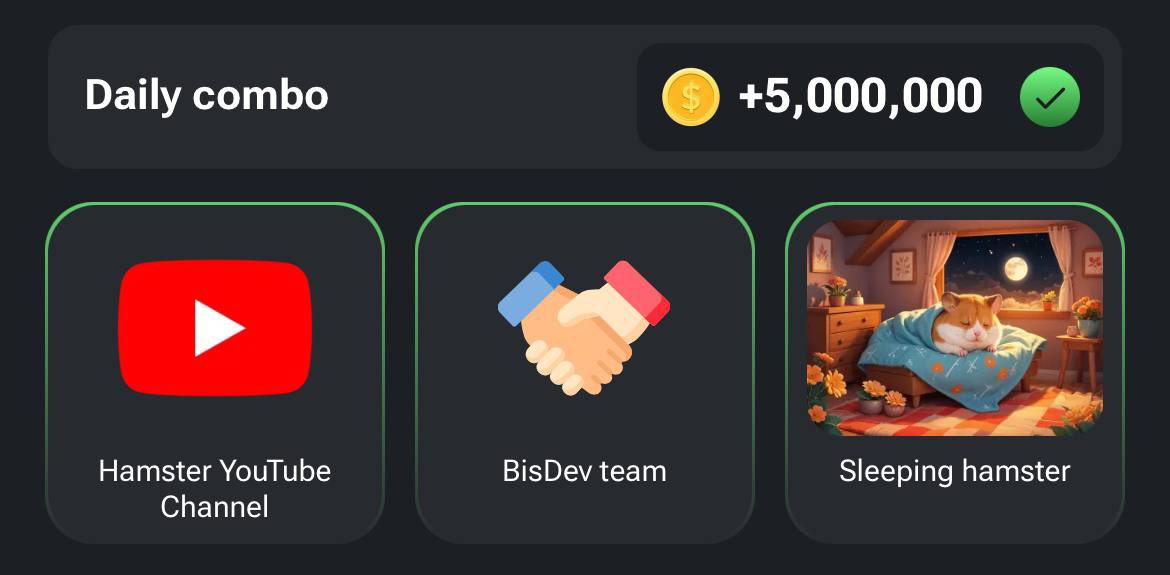Tap the +5,000,000 reward amount
This screenshot has width=1170, height=575.
pyautogui.click(x=860, y=97)
